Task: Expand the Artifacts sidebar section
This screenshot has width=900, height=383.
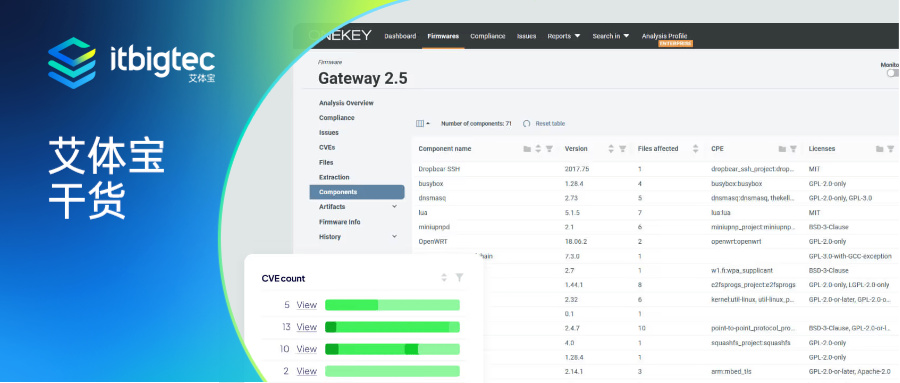Action: 394,207
